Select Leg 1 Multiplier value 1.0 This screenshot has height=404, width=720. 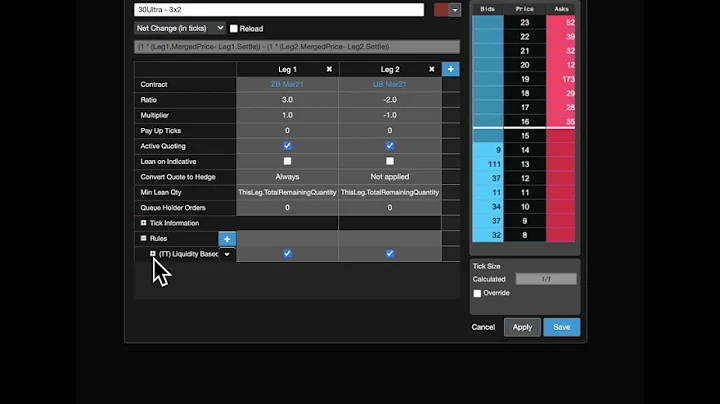click(x=287, y=115)
